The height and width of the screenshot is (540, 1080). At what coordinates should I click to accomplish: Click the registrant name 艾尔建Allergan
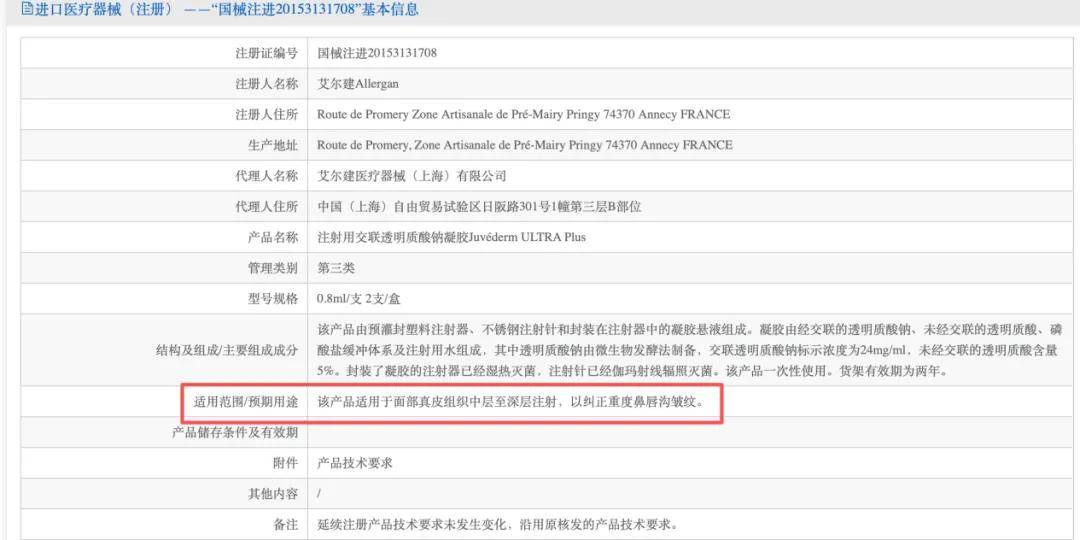click(357, 84)
